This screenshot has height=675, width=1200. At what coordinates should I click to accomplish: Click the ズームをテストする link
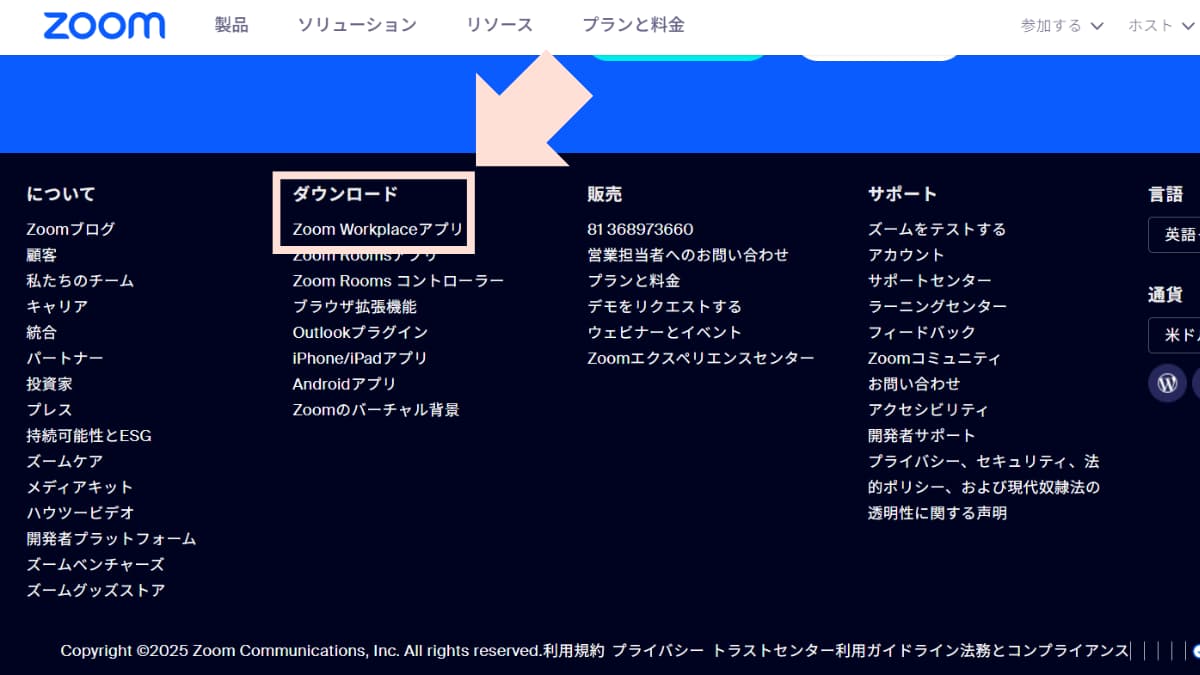937,229
